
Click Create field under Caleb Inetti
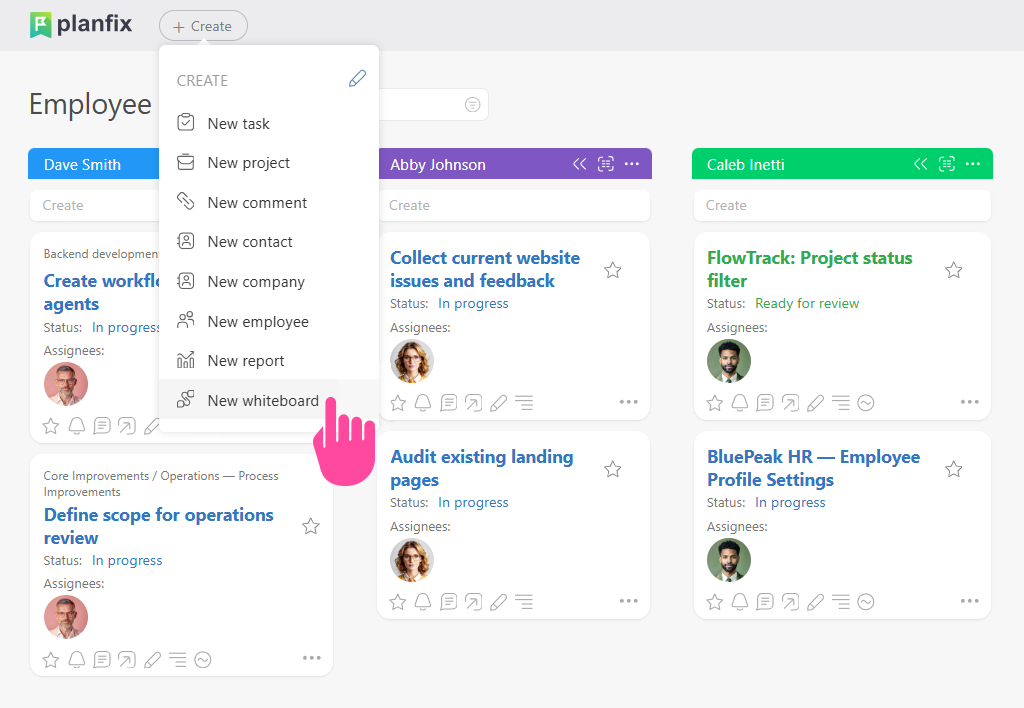coord(842,205)
